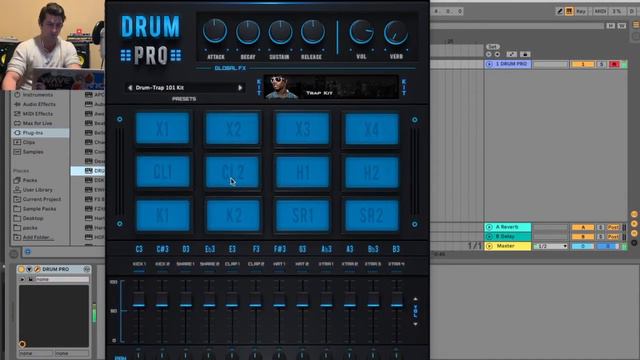Click the Hat 1 volume fader
This screenshot has height=360, width=640.
tap(279, 300)
